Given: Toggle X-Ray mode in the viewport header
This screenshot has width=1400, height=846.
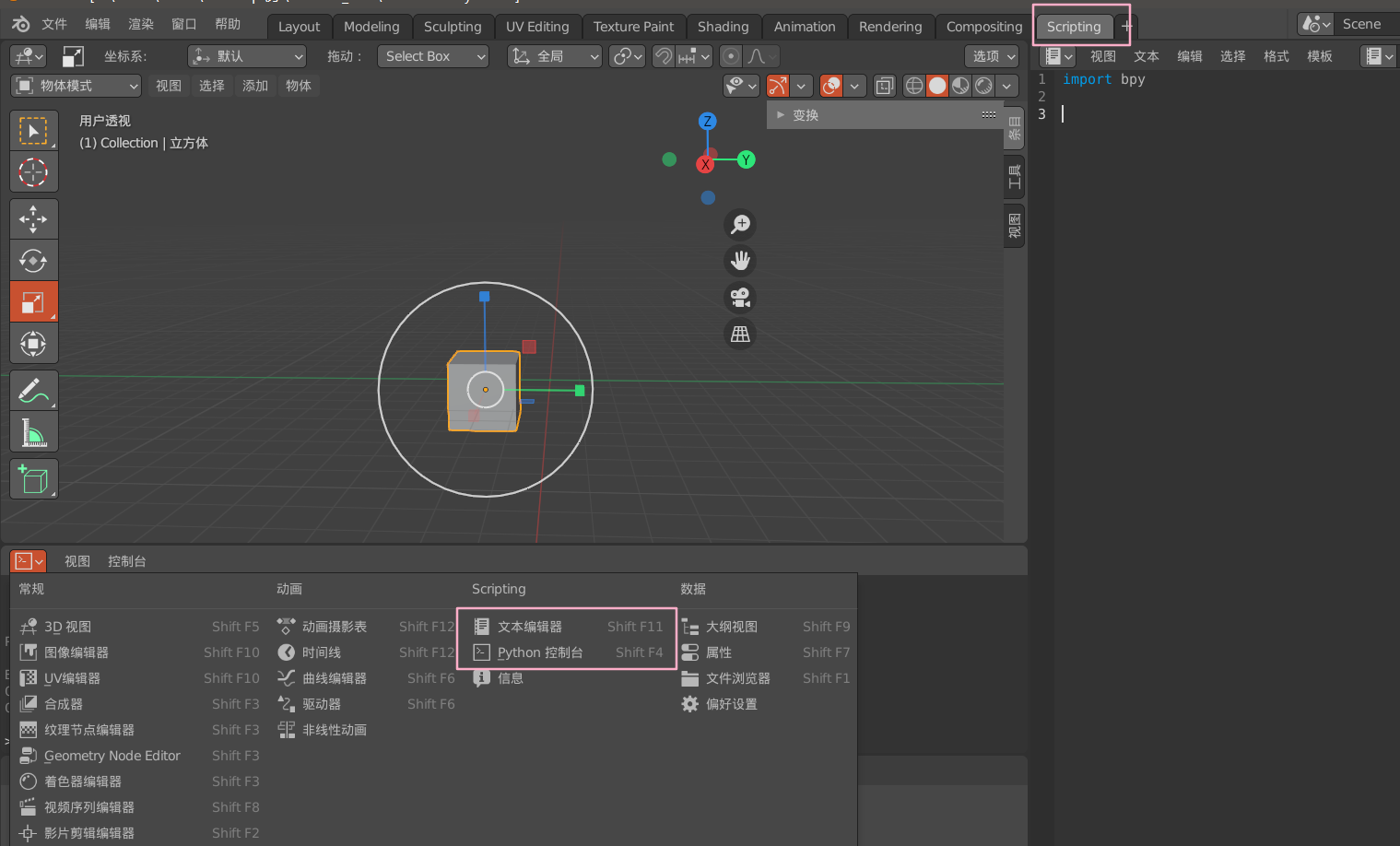Looking at the screenshot, I should coord(884,86).
